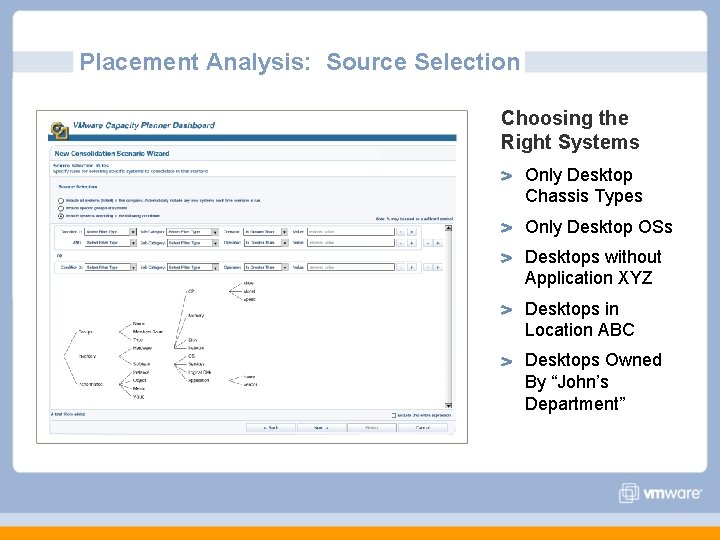Viewport: 720px width, 540px height.
Task: Remove the first condition group with outer minus button
Action: [x=428, y=242]
